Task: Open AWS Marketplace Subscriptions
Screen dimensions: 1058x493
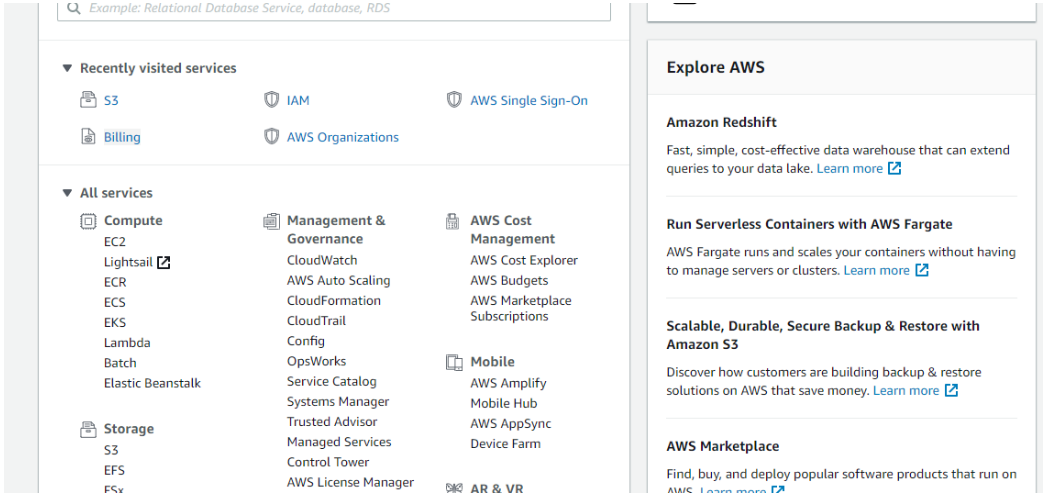Action: tap(521, 308)
